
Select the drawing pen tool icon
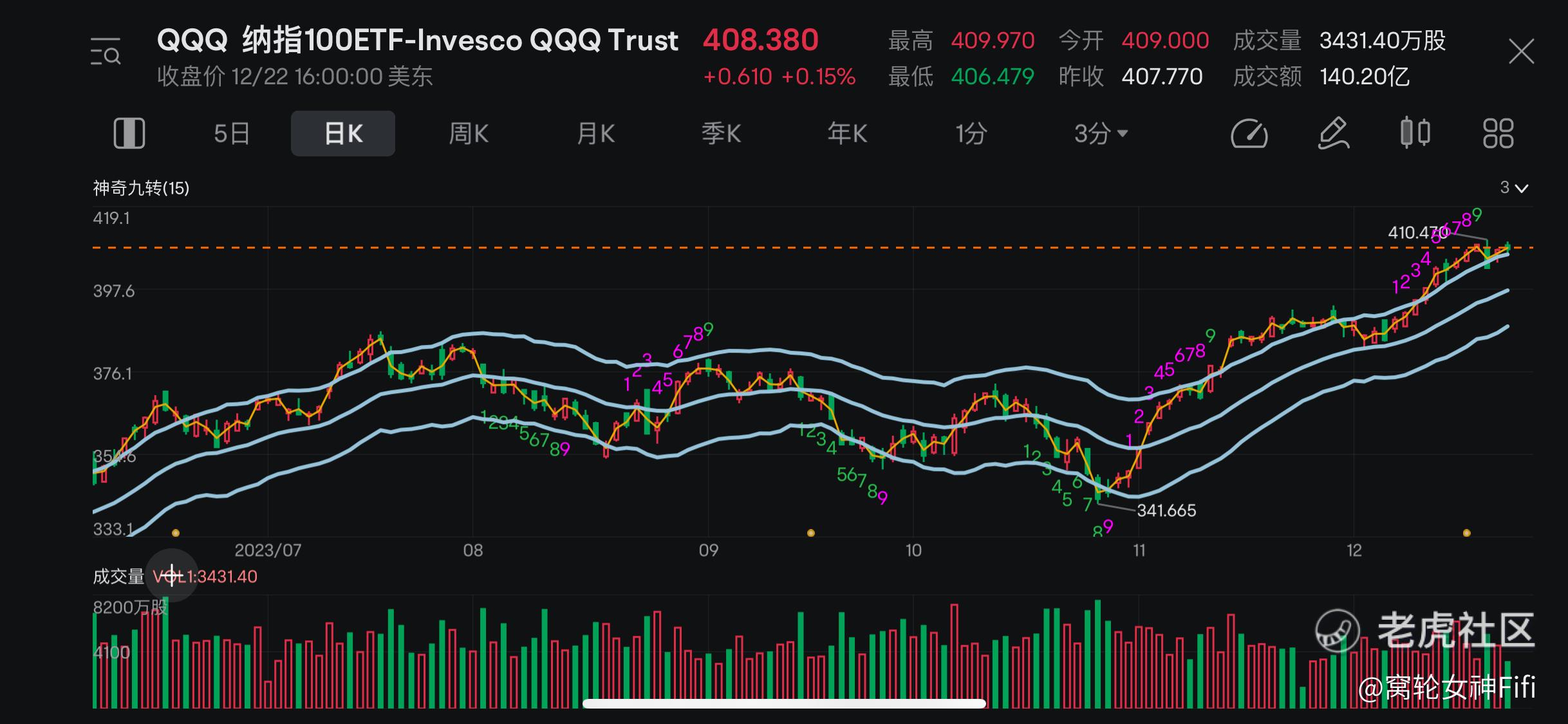[1333, 133]
